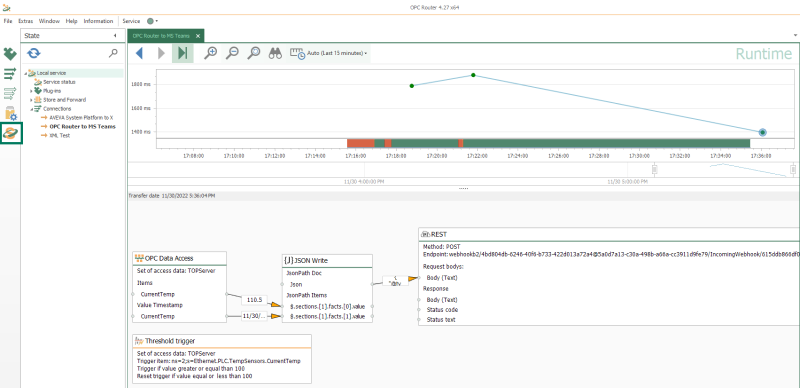Click $.sections.[1].facts.[1].value item
Viewport: 800px width, 388px height.
tap(328, 317)
